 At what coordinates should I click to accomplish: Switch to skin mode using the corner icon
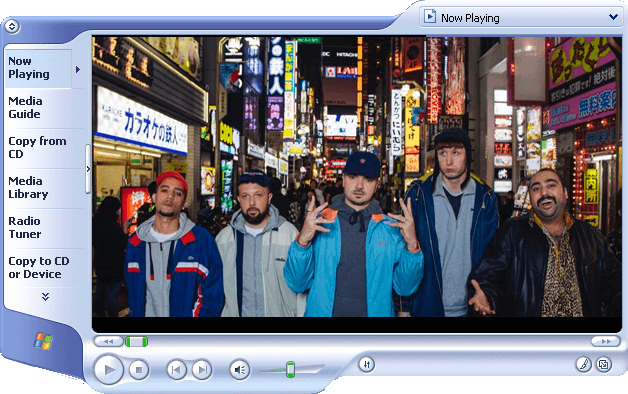604,364
